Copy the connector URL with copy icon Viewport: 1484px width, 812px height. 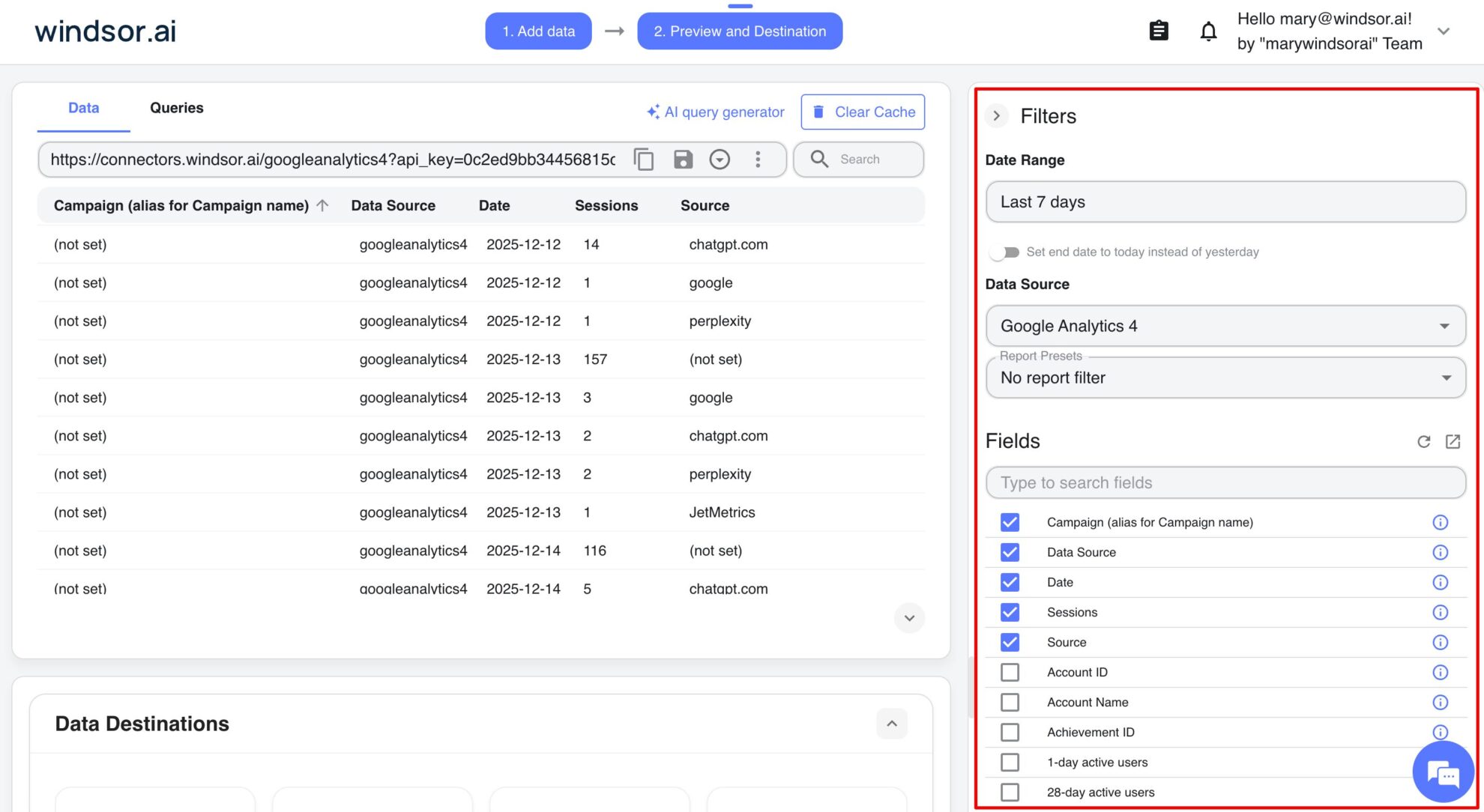click(x=644, y=160)
